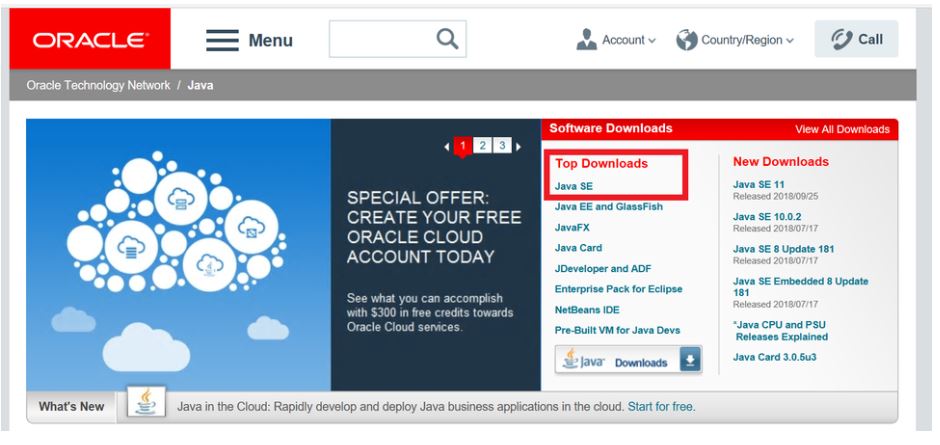Viewport: 940px width, 445px height.
Task: Advance carousel with right arrow
Action: click(x=519, y=146)
